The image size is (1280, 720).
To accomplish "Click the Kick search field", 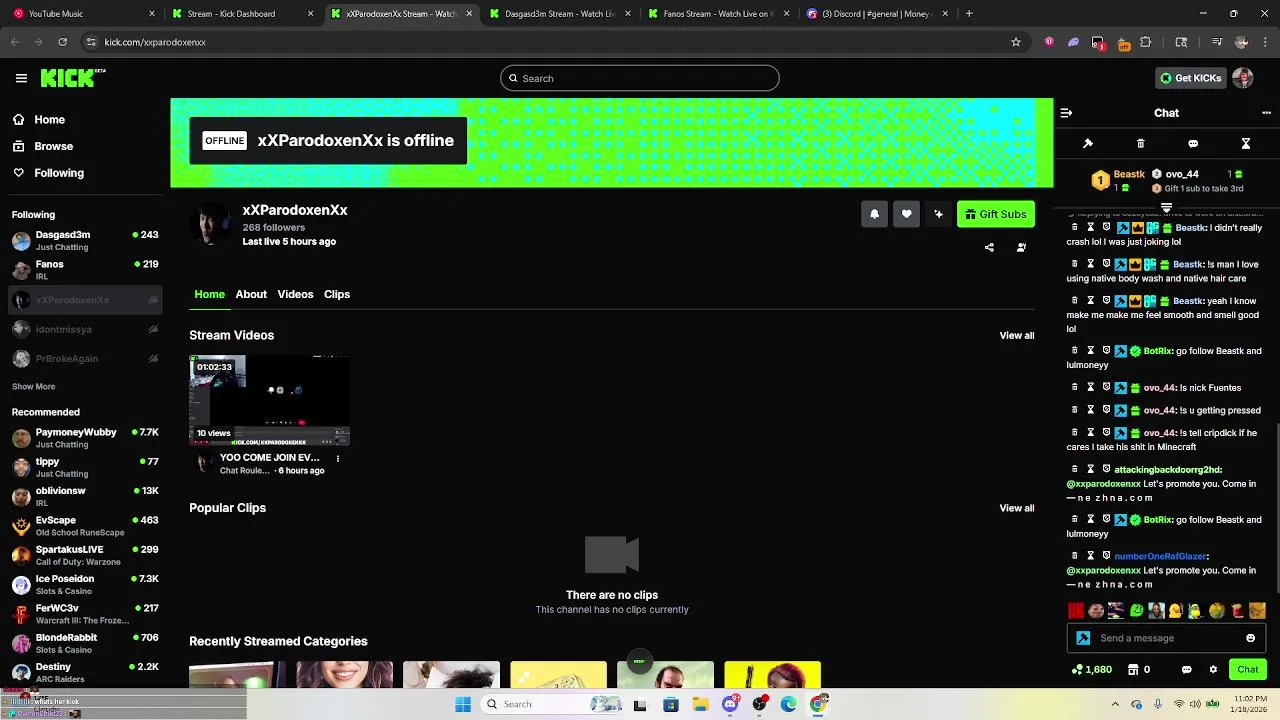I will tap(639, 78).
